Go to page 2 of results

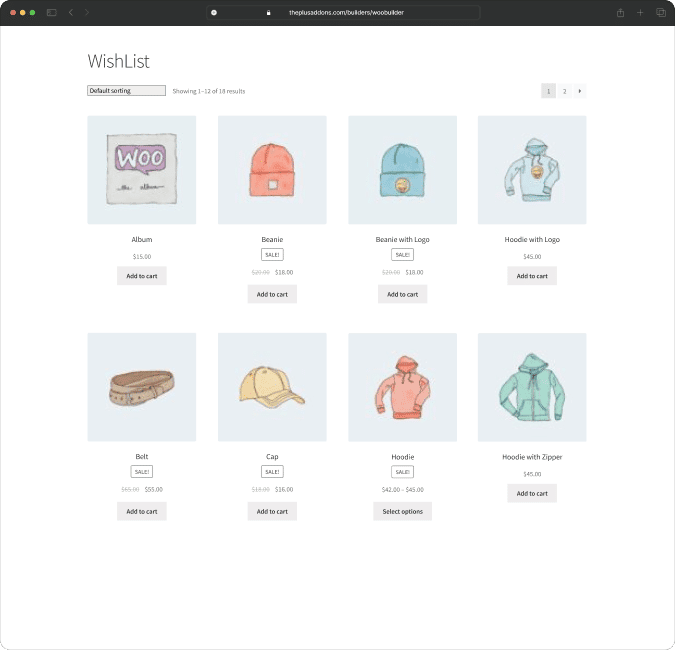[564, 91]
